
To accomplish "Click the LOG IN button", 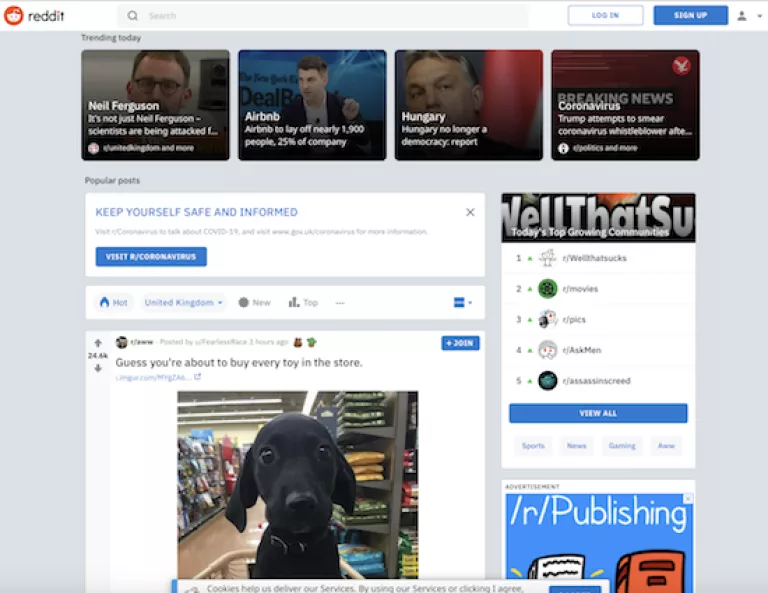I will pos(605,15).
